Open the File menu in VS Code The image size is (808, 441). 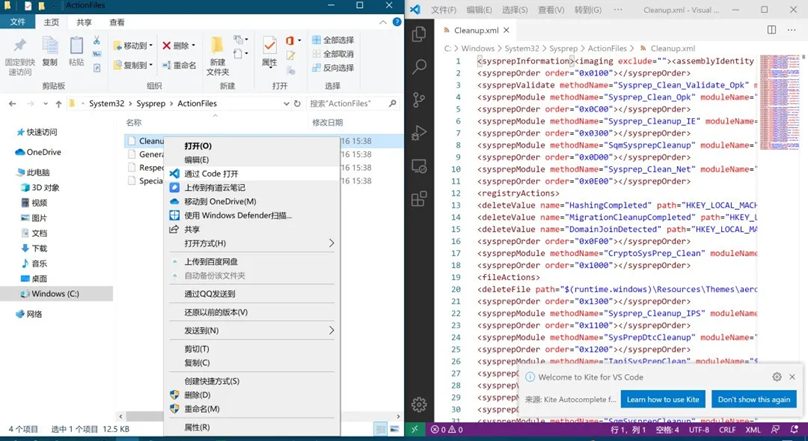tap(443, 10)
